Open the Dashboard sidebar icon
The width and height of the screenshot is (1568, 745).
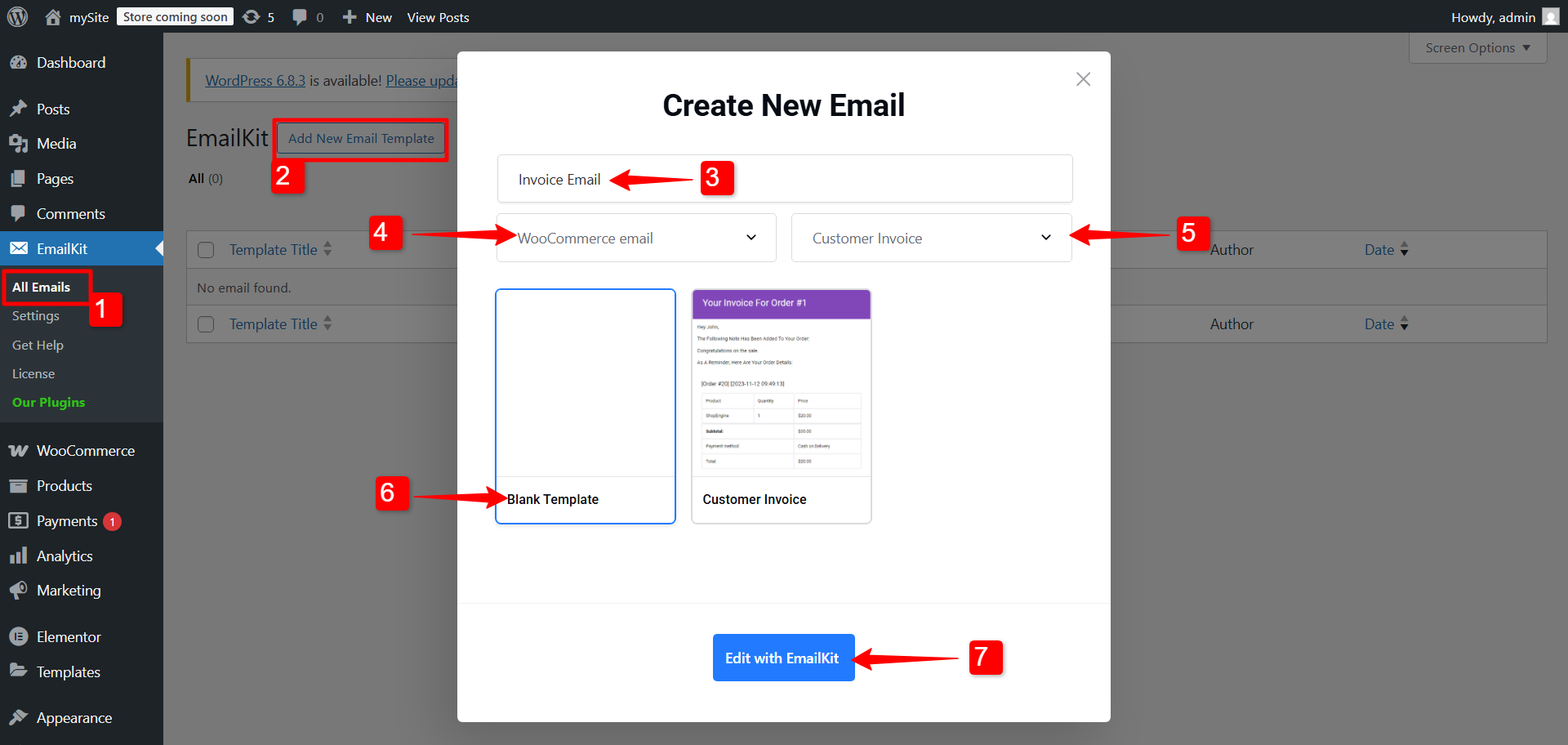pyautogui.click(x=18, y=63)
